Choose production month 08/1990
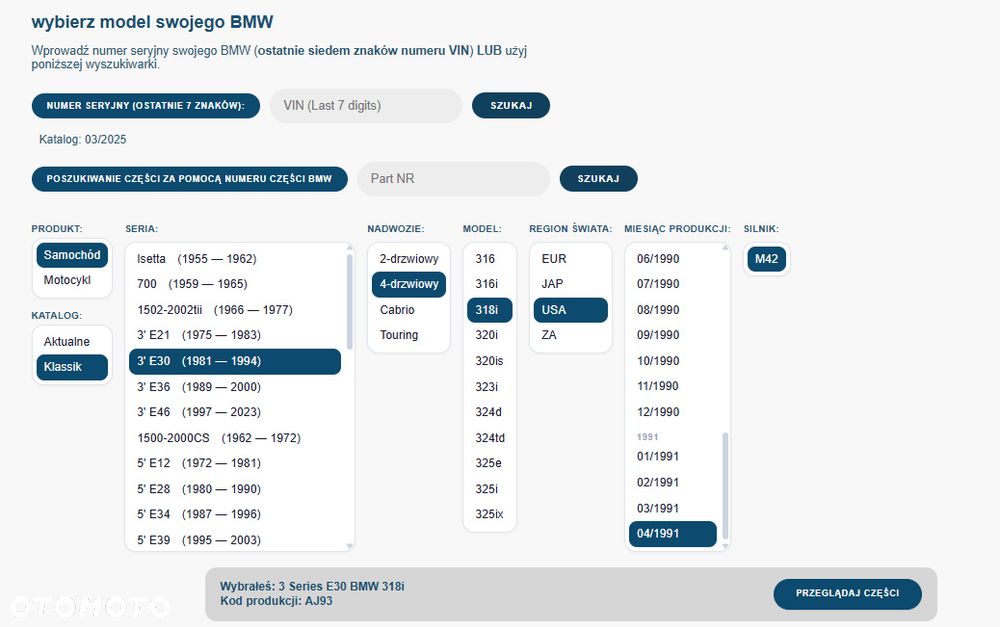The image size is (1000, 627). 673,310
